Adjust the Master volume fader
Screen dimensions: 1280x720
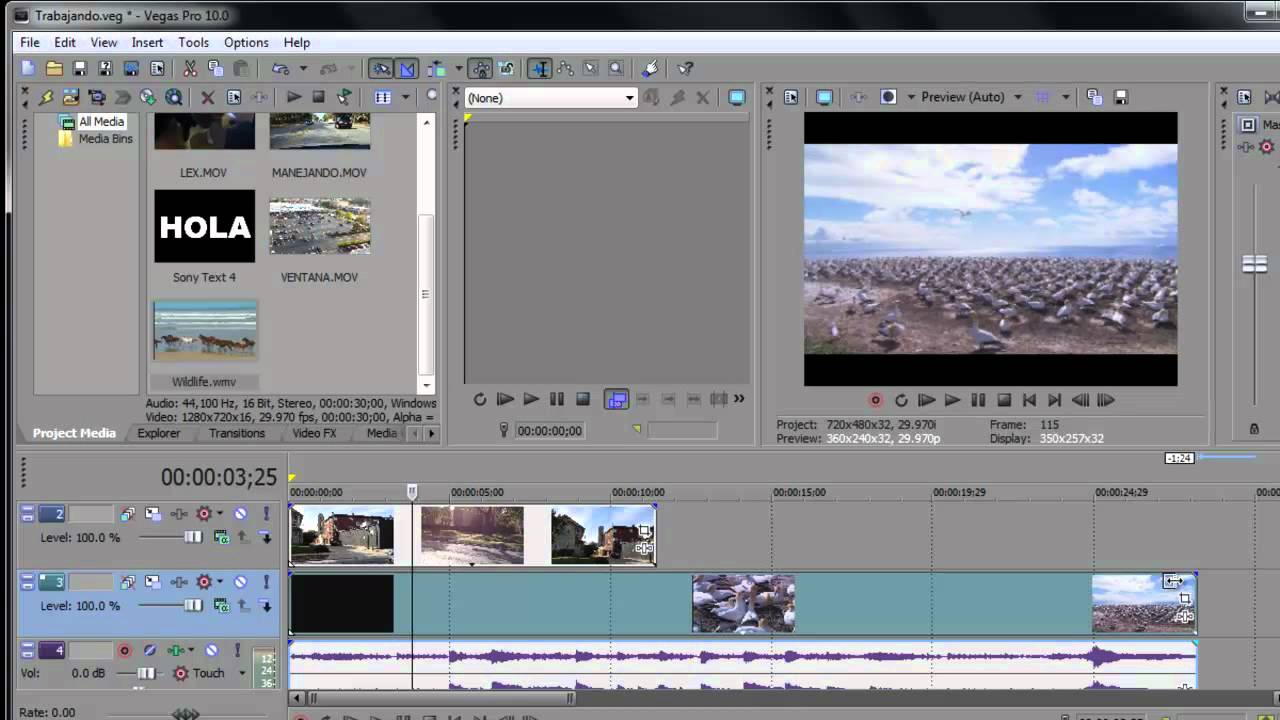click(x=1254, y=264)
